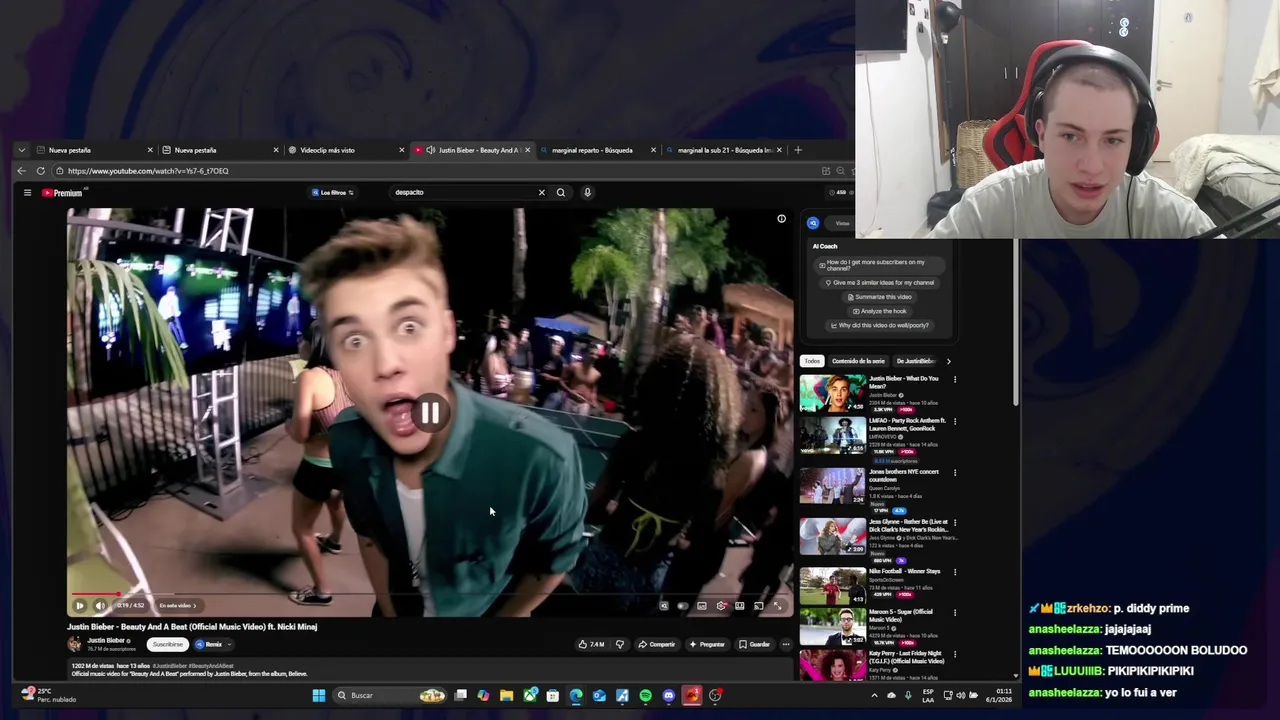Image resolution: width=1280 pixels, height=720 pixels.
Task: Open 'Los filtros' dropdown in YouTube header
Action: [332, 192]
